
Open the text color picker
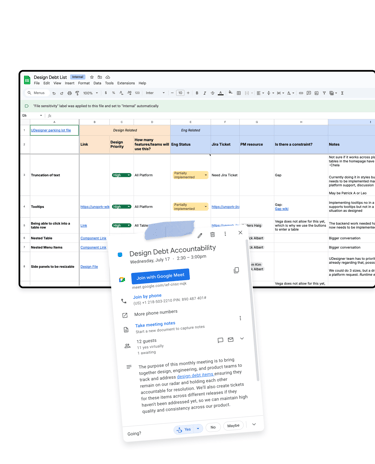tap(221, 93)
